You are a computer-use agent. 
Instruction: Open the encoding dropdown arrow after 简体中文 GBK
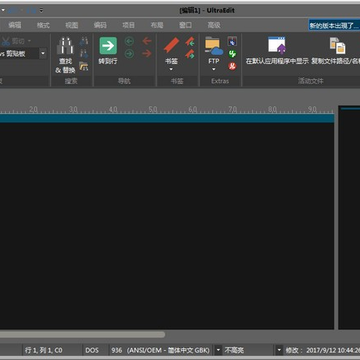[x=218, y=350]
